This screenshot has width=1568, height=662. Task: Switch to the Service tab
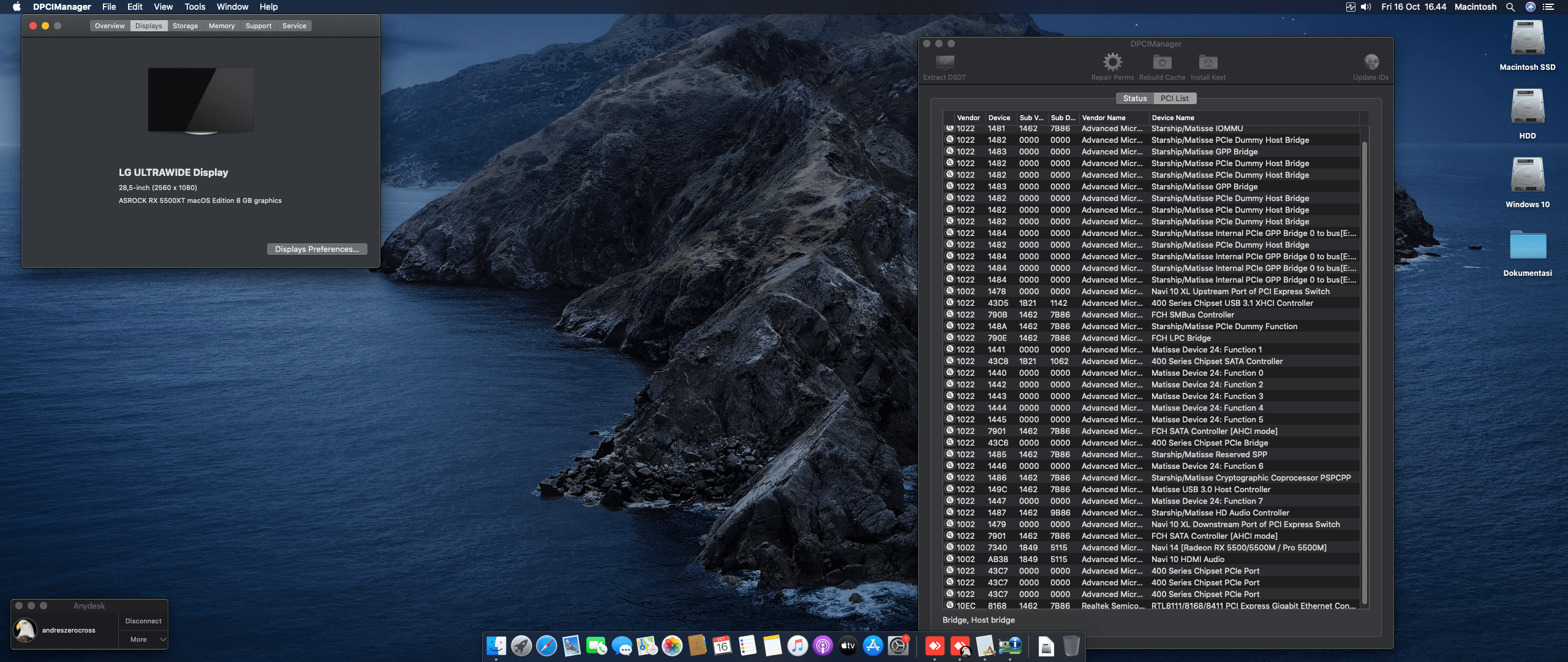[x=294, y=26]
